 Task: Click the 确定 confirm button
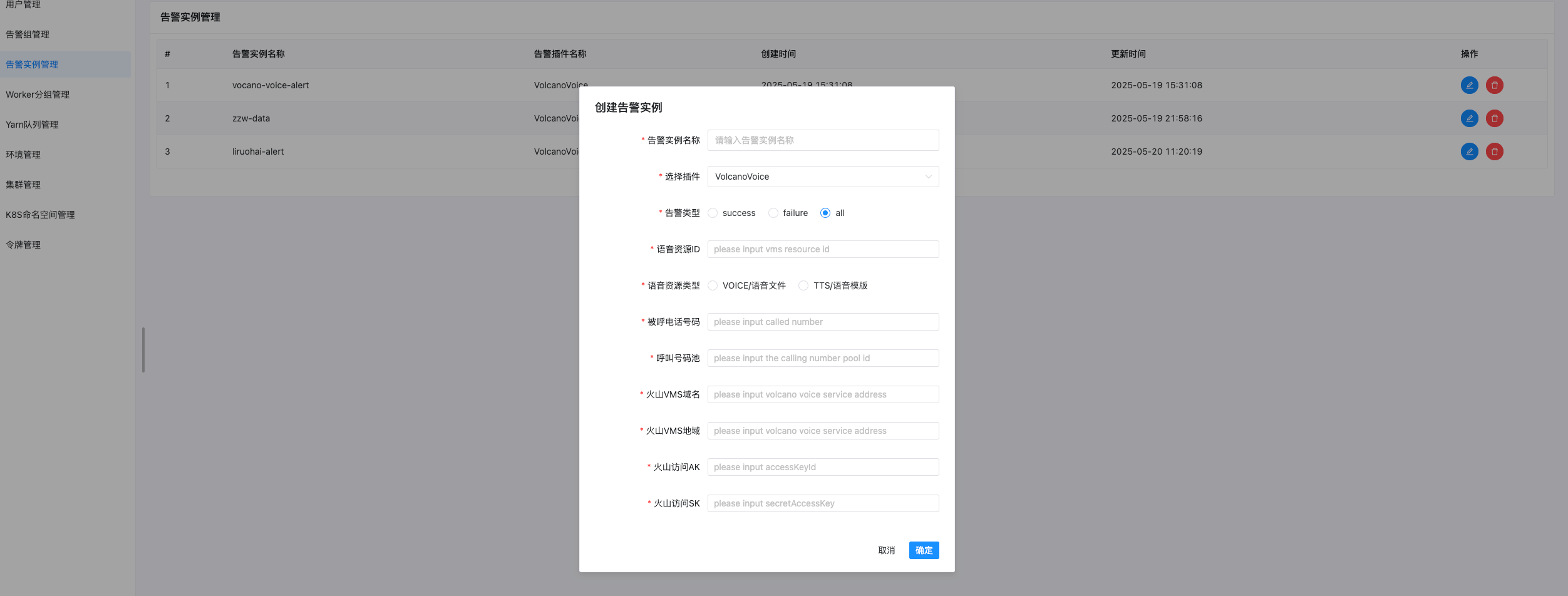tap(924, 550)
